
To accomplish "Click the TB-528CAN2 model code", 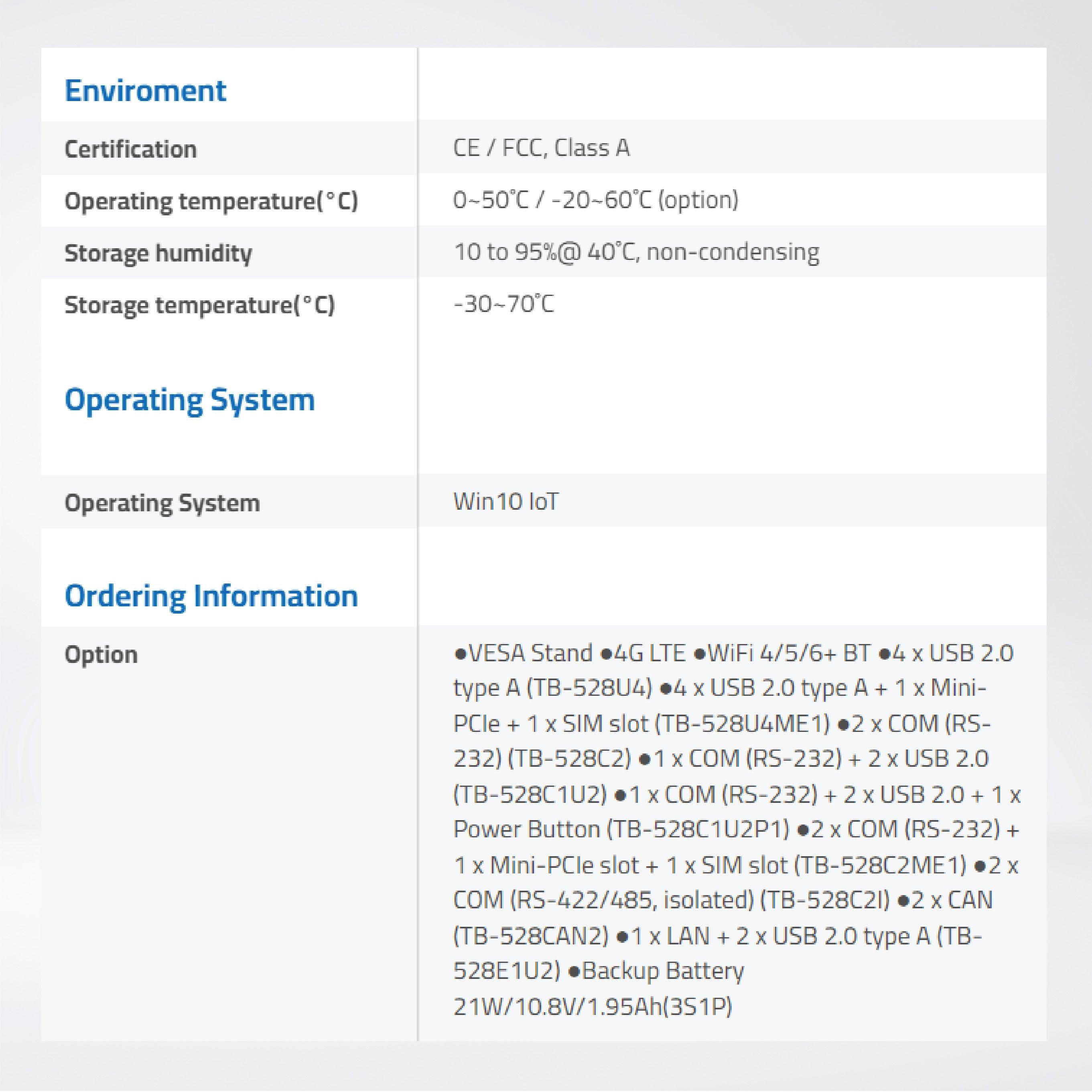I will click(531, 936).
